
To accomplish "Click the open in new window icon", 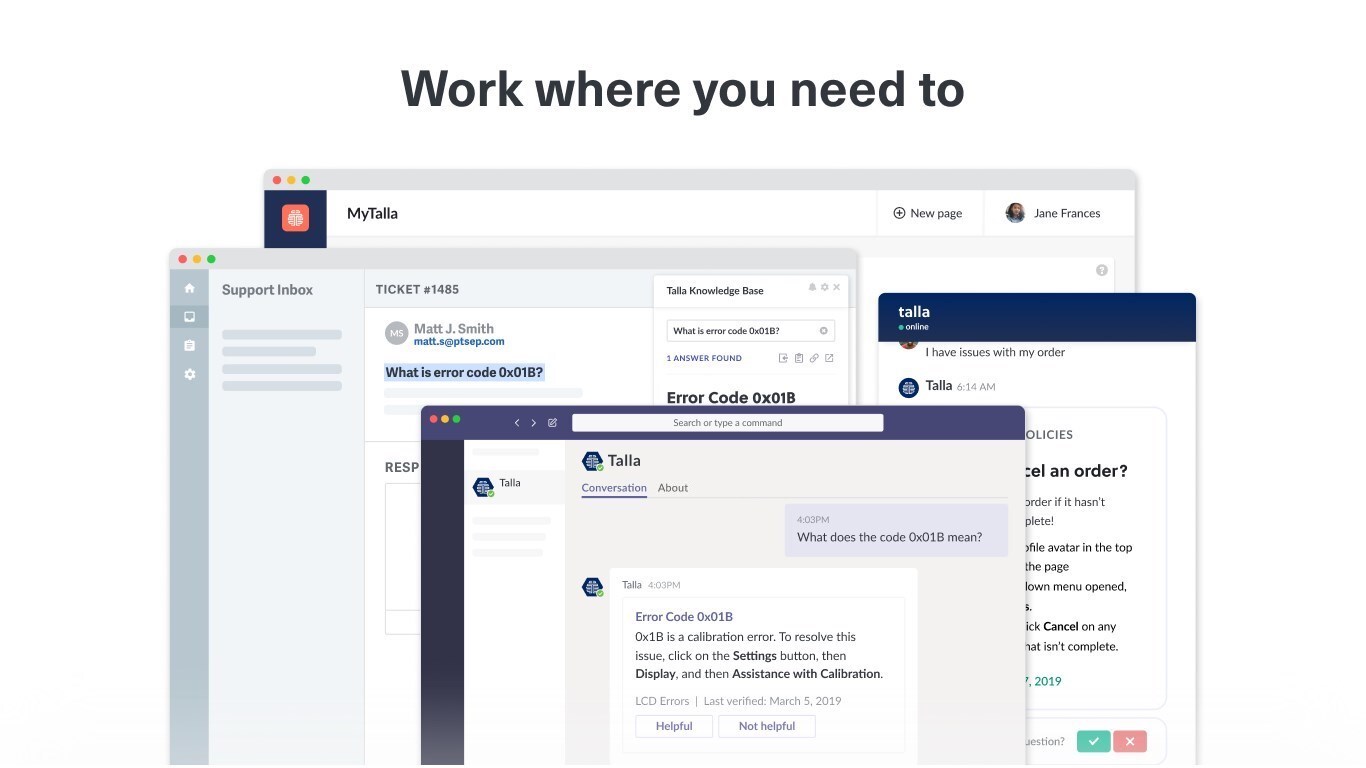I will click(829, 358).
